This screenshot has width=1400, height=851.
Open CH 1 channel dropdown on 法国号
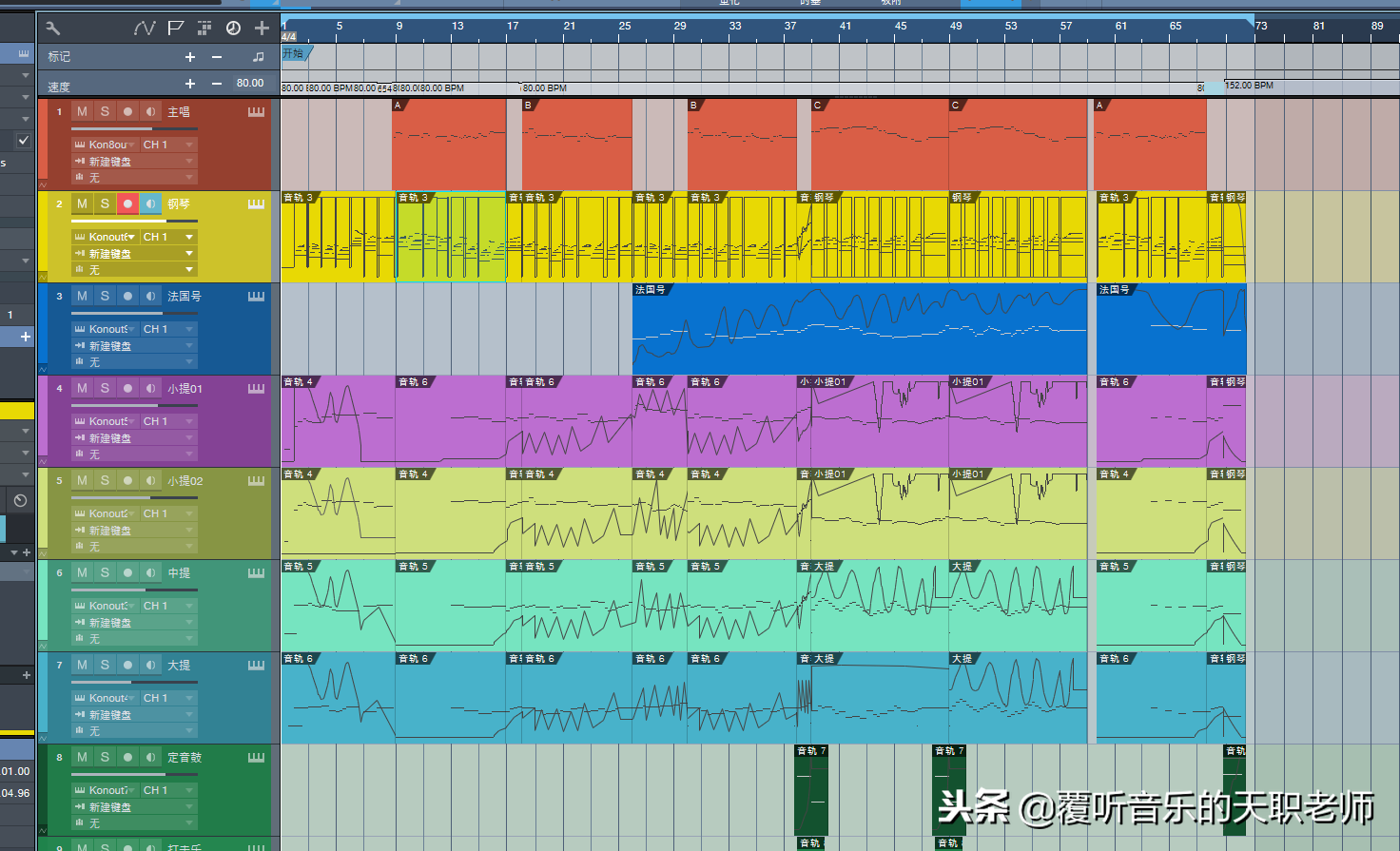pyautogui.click(x=168, y=329)
